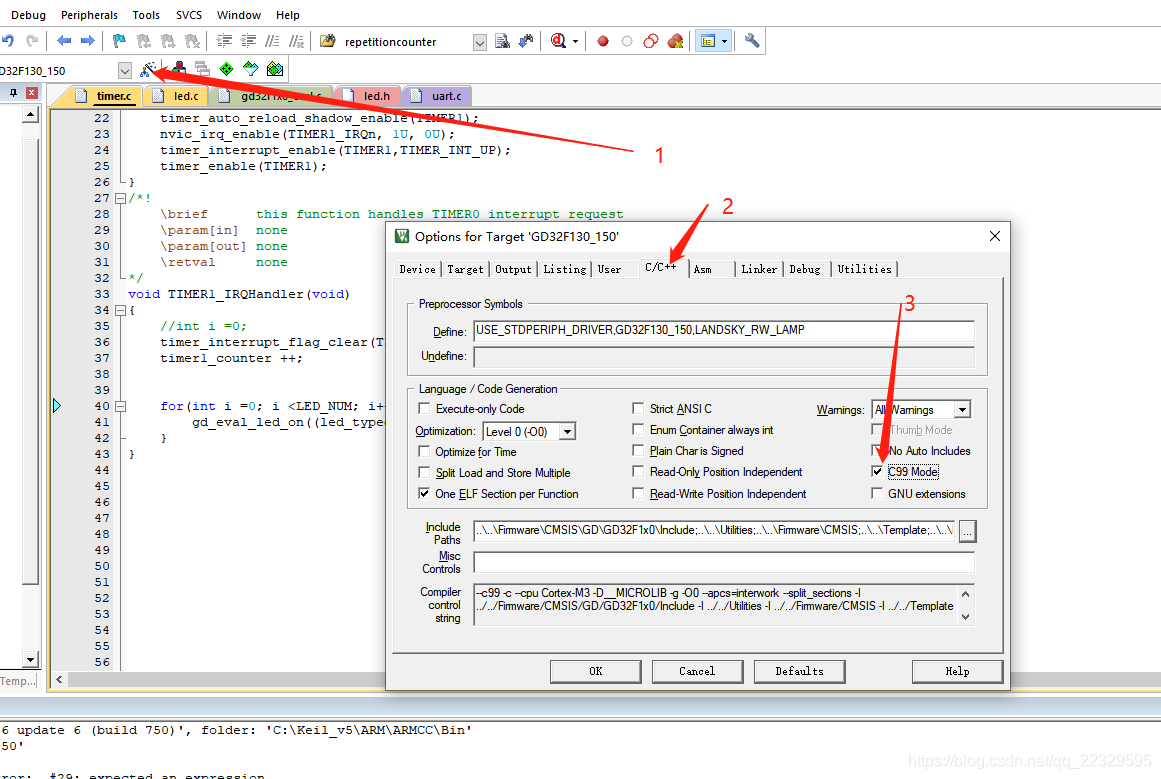This screenshot has height=779, width=1161.
Task: Open the window layout dropdown arrow
Action: point(724,41)
